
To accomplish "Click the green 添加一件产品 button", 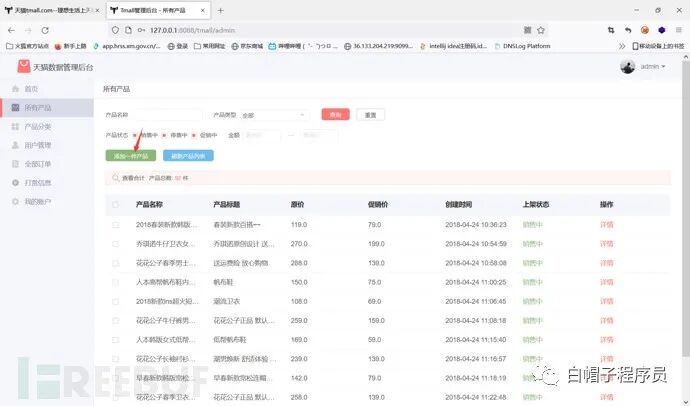I will [131, 156].
